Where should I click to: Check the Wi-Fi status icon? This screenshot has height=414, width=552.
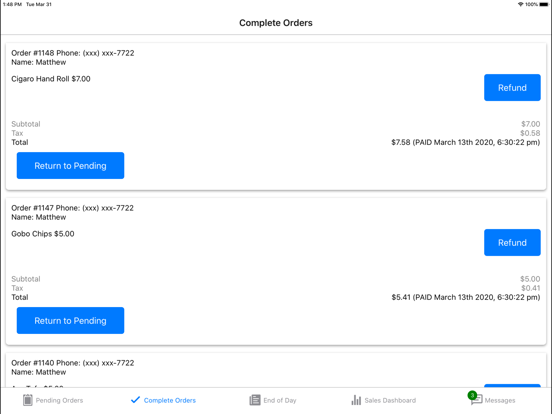521,4
